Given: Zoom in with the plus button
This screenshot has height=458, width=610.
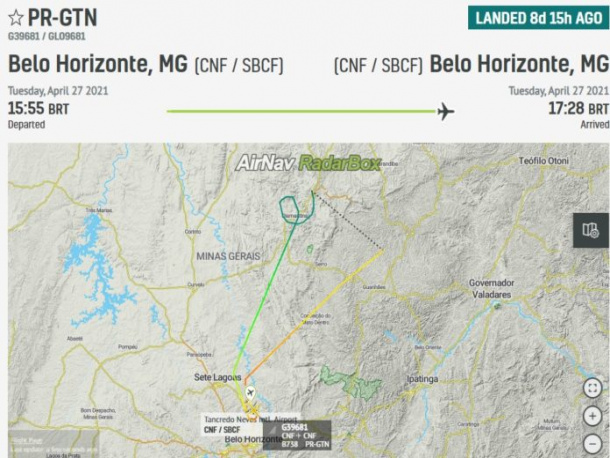Looking at the screenshot, I should [592, 416].
